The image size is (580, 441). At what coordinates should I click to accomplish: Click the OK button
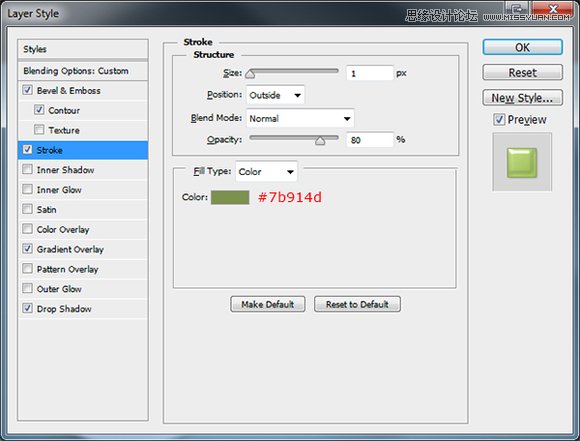click(522, 47)
